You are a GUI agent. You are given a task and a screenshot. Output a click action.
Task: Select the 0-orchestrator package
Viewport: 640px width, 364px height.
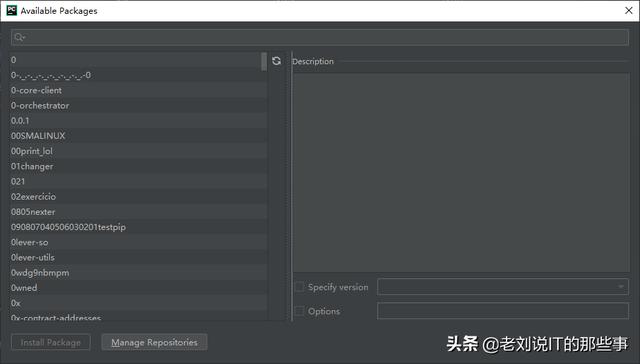pyautogui.click(x=138, y=105)
